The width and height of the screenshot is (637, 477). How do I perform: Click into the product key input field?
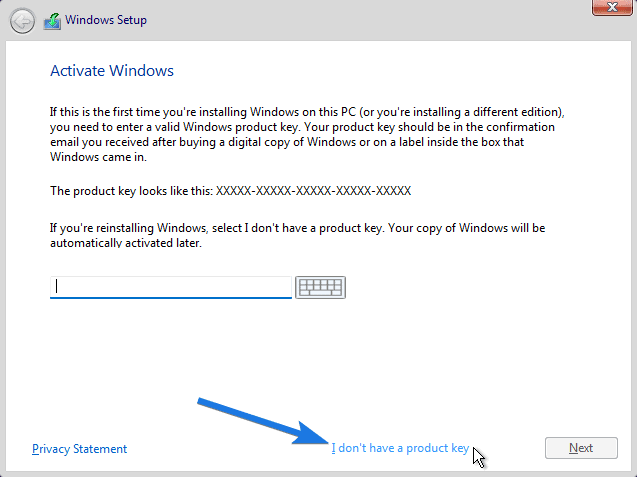pos(171,287)
